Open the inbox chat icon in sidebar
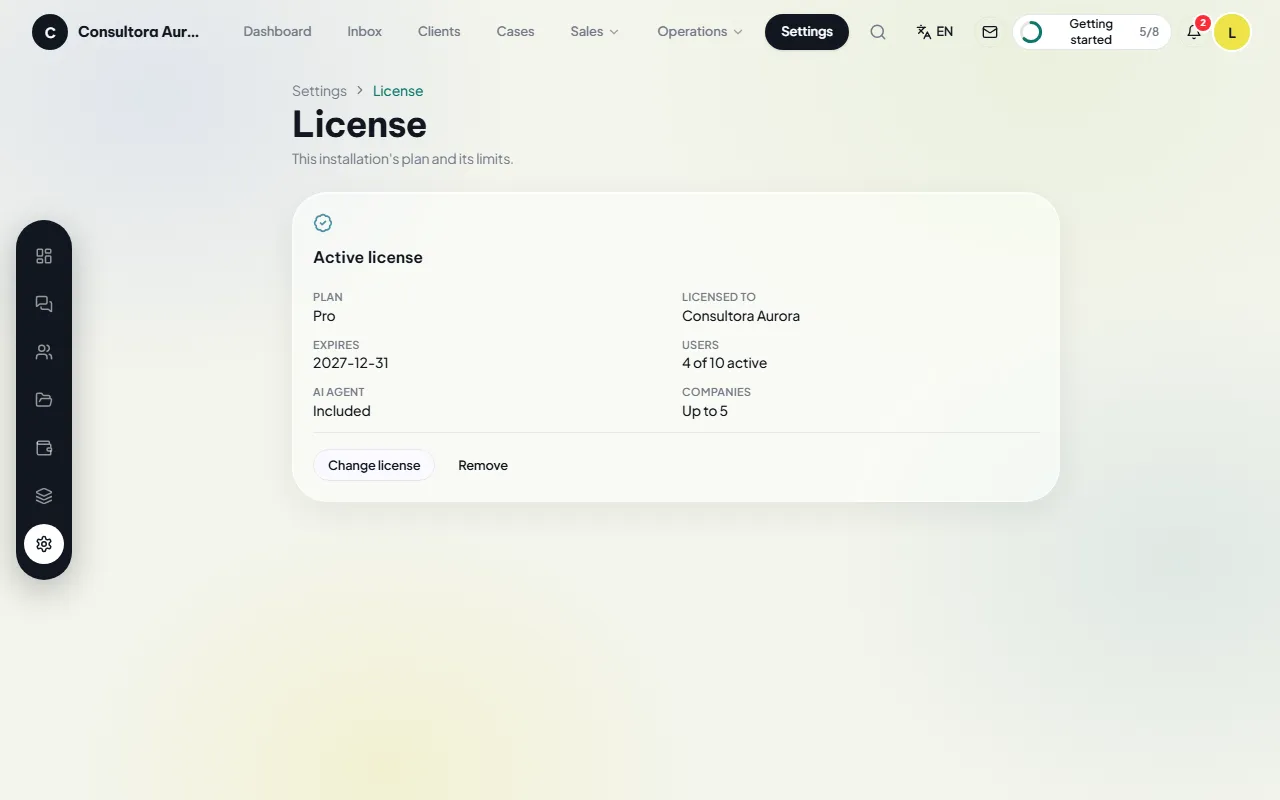The width and height of the screenshot is (1280, 800). point(44,304)
